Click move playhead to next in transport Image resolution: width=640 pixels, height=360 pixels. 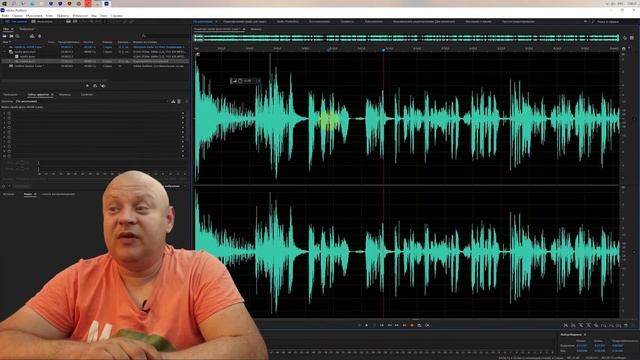pyautogui.click(x=404, y=325)
